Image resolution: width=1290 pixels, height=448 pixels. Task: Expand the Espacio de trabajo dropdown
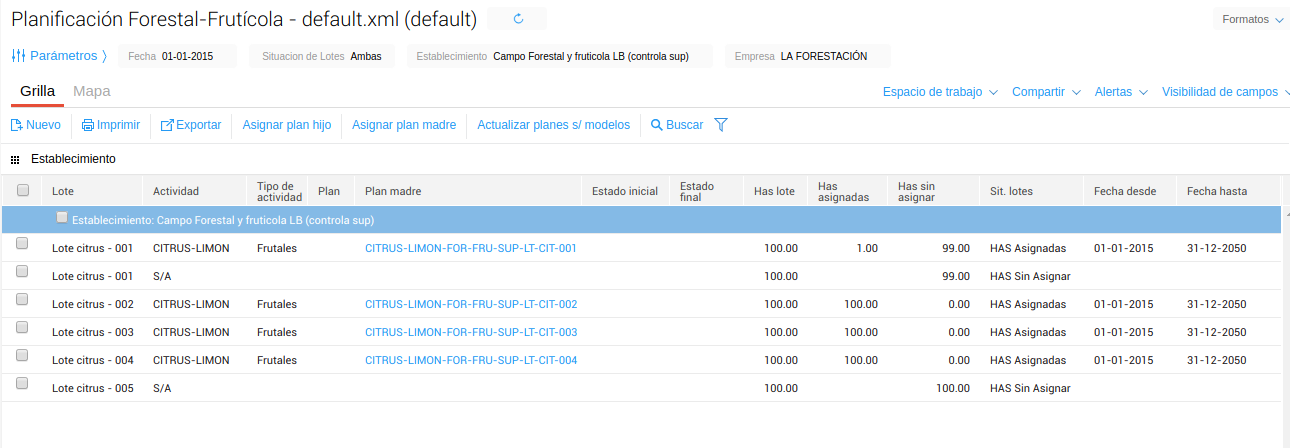click(x=940, y=92)
